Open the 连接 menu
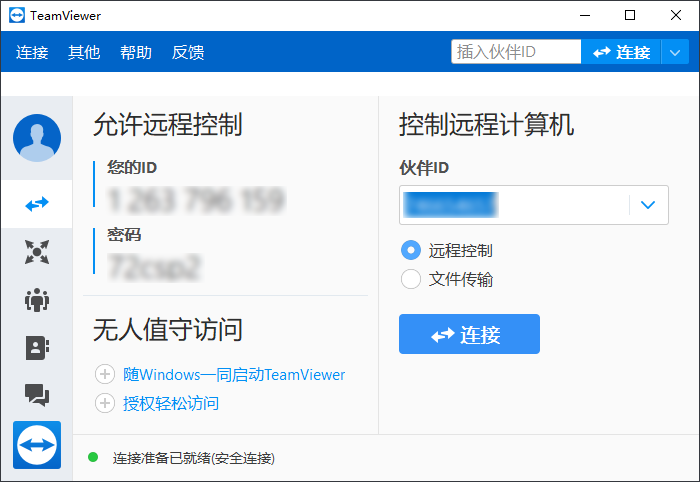Screen dimensions: 700x482 click(32, 52)
